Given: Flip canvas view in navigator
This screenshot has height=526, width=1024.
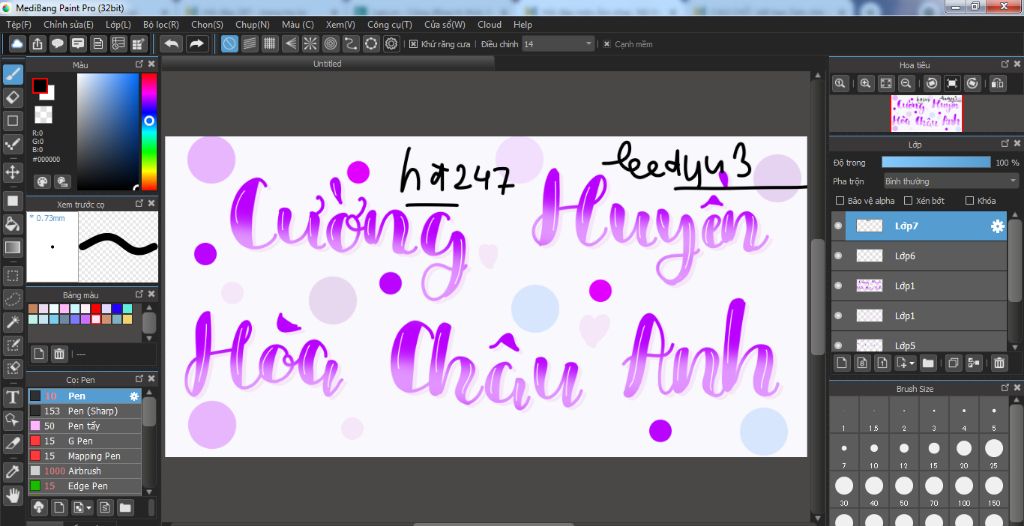Looking at the screenshot, I should click(997, 84).
